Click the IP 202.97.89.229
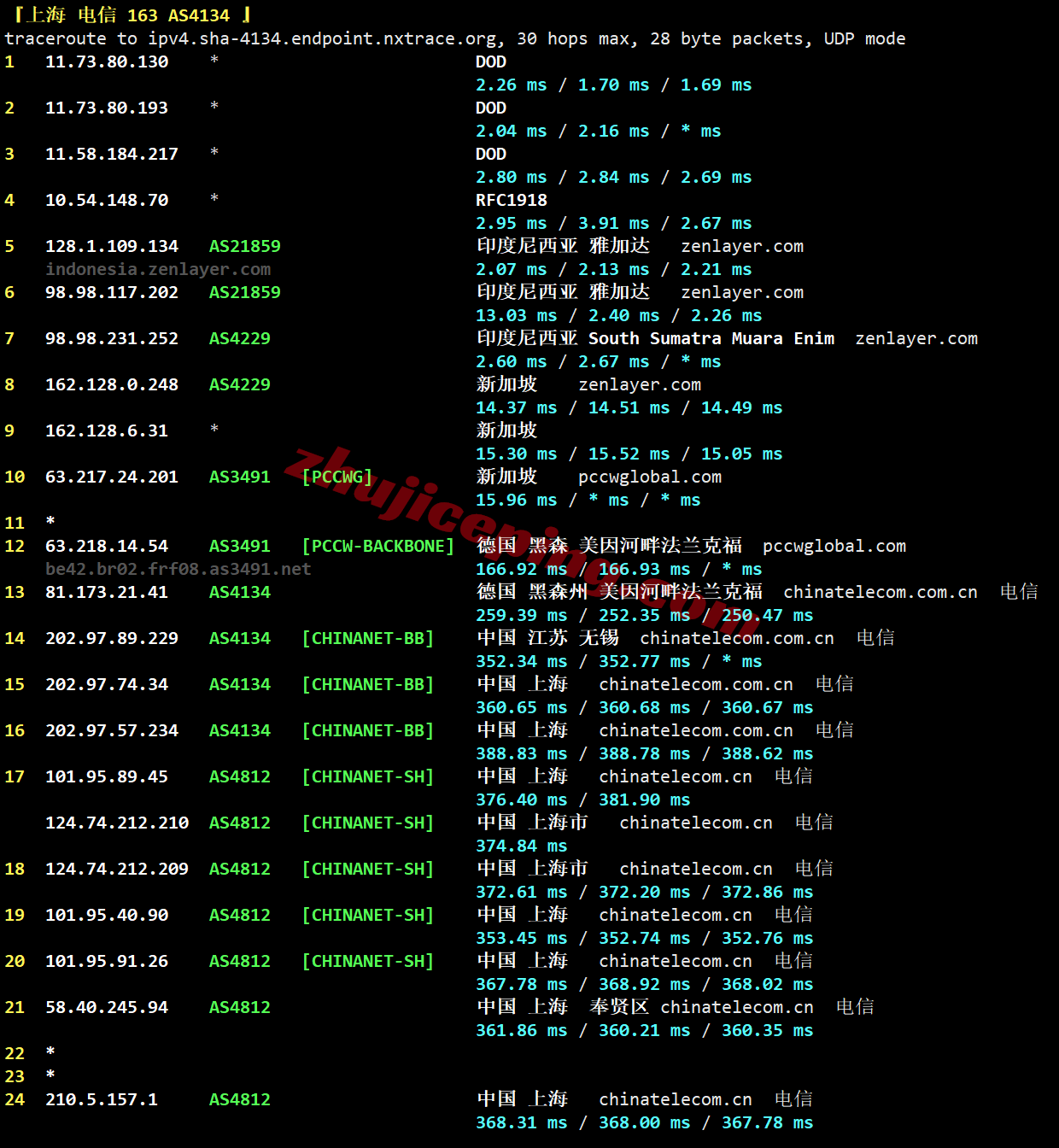 [x=112, y=638]
